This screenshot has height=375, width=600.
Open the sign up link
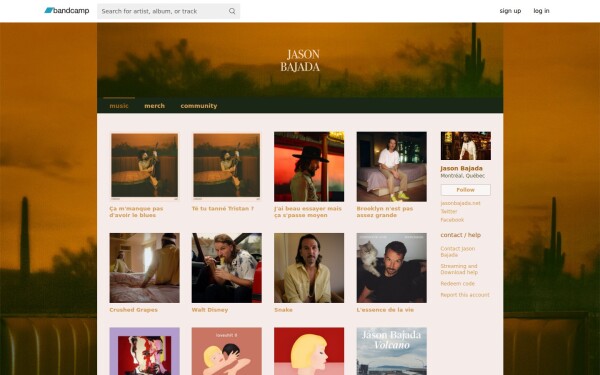click(510, 11)
